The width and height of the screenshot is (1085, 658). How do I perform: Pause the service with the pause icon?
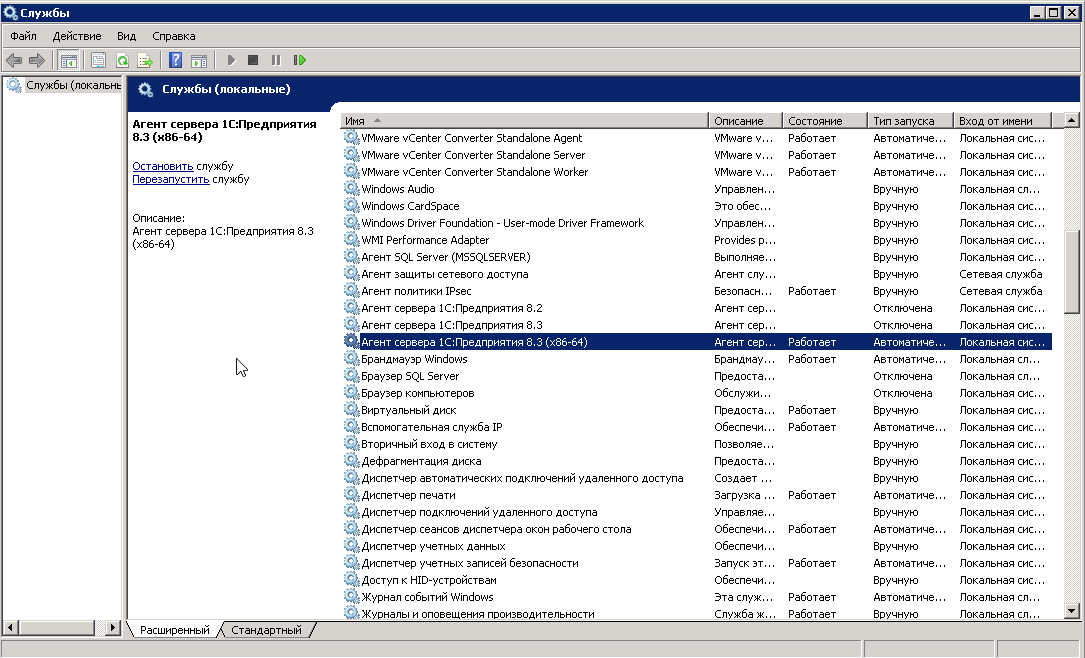pos(276,61)
